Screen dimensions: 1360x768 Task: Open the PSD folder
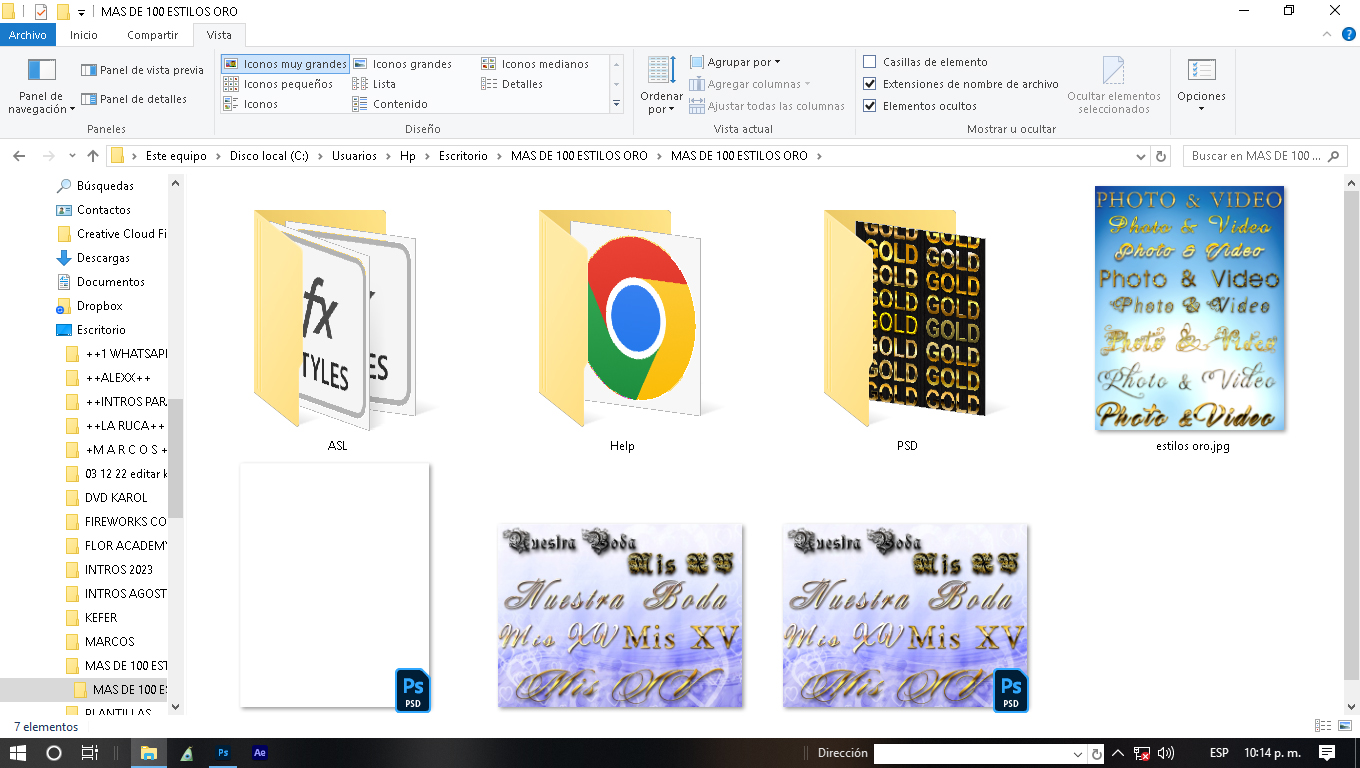(906, 320)
